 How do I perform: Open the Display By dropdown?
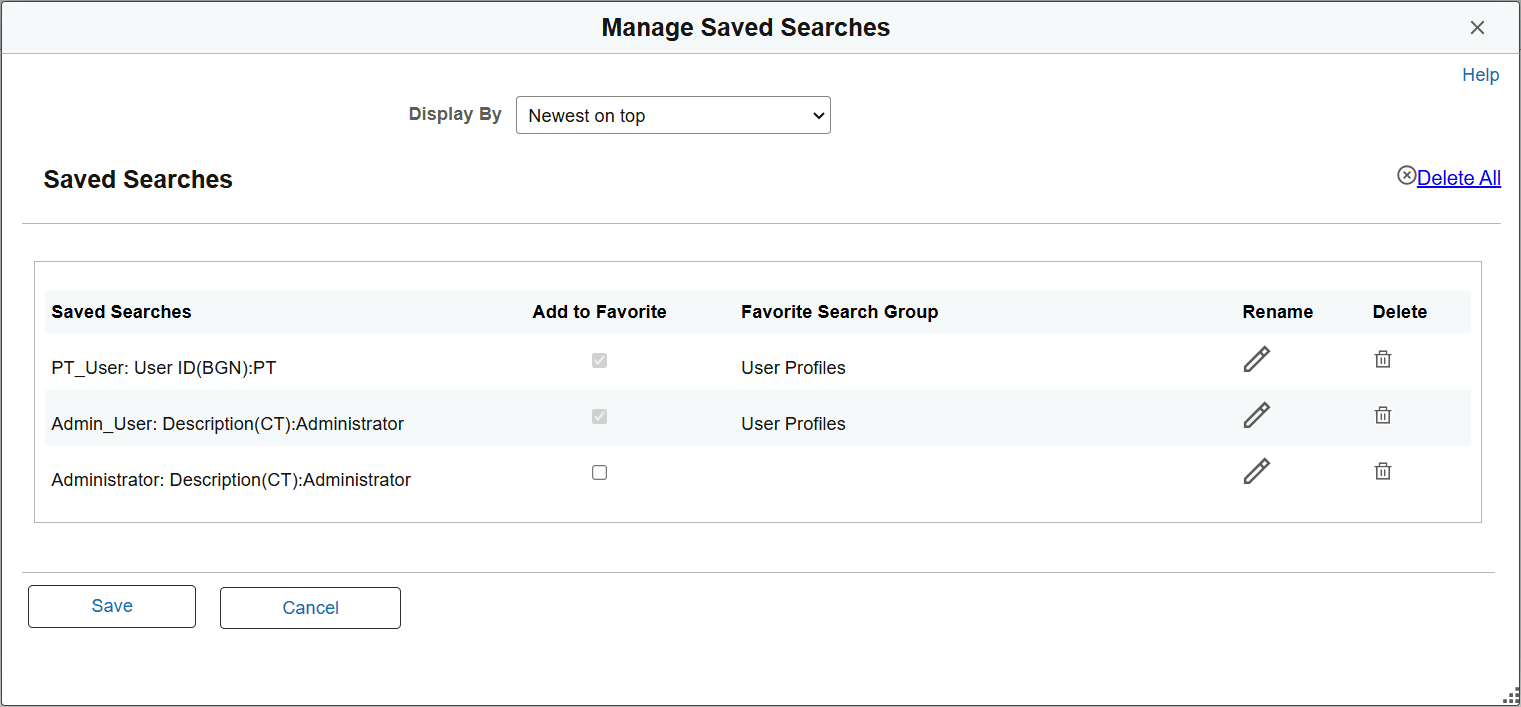pos(672,115)
